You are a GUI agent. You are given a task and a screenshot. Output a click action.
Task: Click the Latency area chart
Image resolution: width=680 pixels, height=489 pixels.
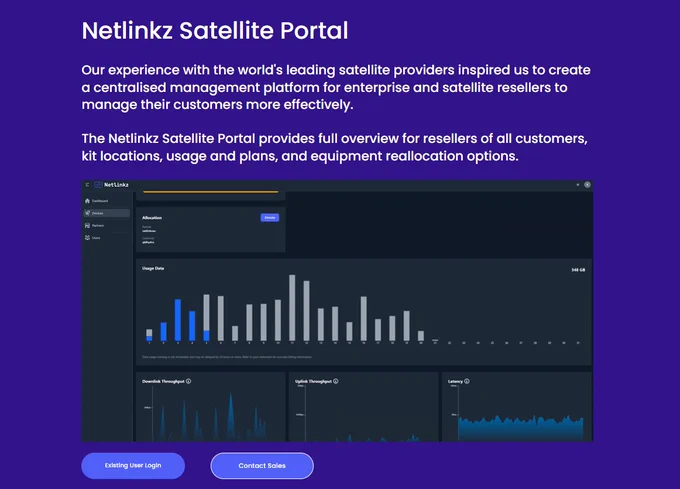(520, 428)
